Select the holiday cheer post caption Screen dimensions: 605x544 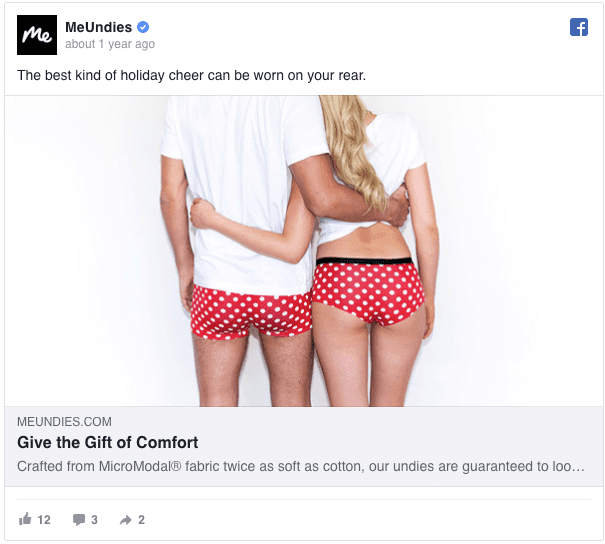click(x=191, y=75)
